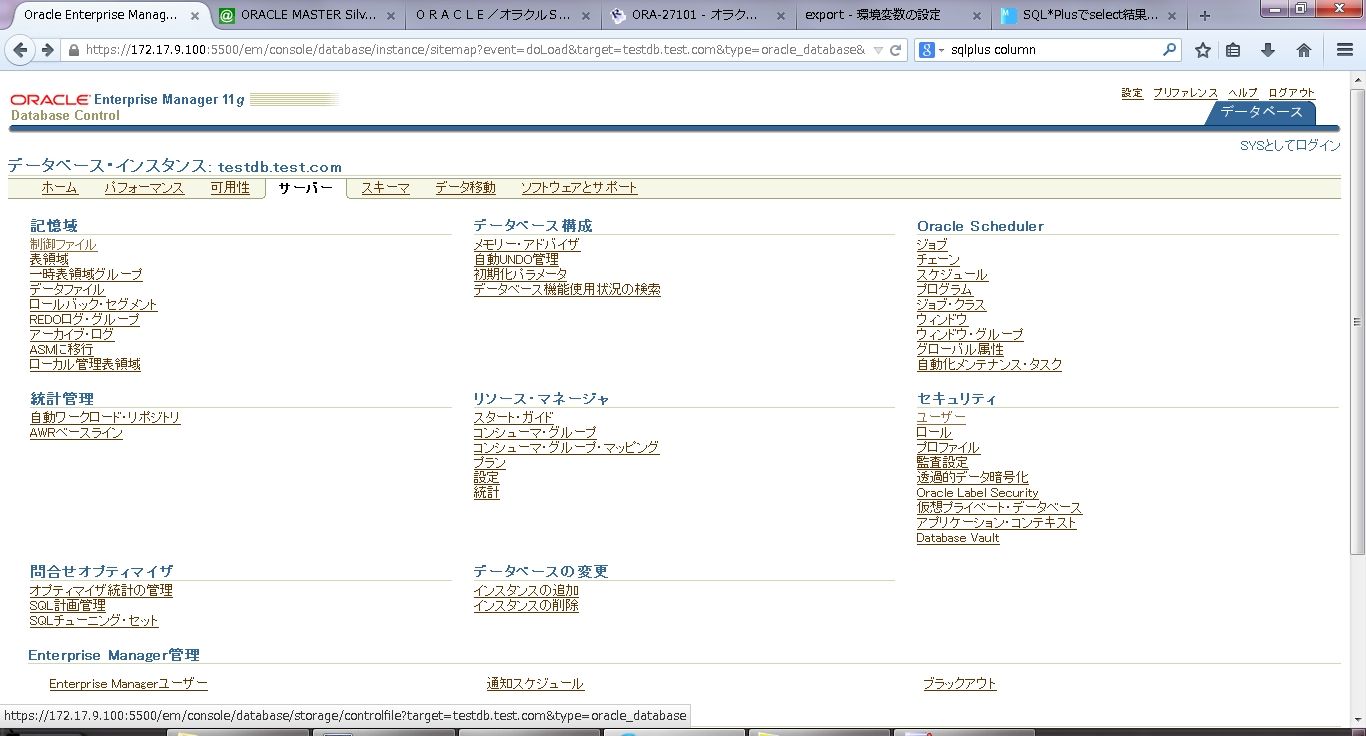Screen dimensions: 1366x736
Task: Open the ロール link
Action: click(934, 432)
